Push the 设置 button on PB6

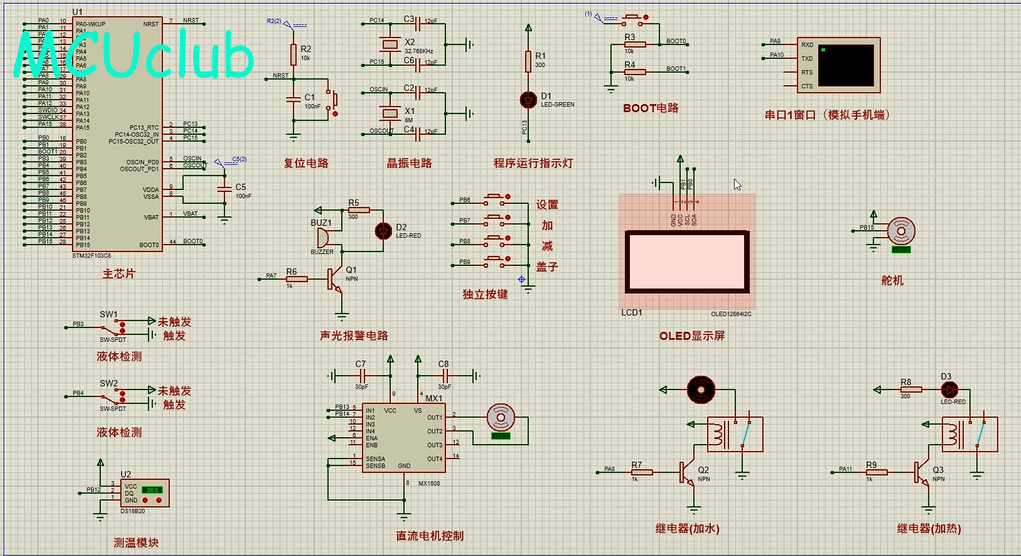click(x=497, y=199)
